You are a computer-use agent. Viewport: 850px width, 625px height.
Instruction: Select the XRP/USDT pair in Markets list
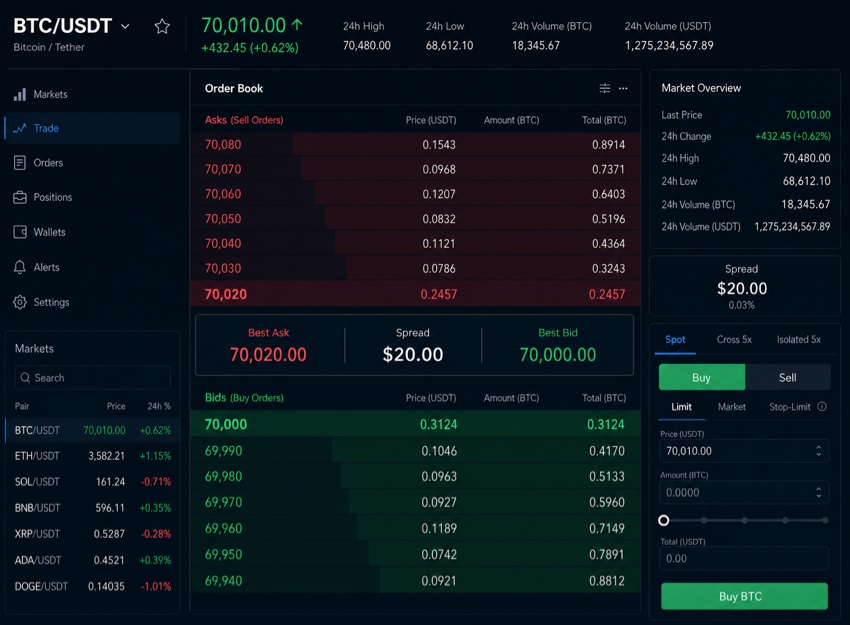pos(93,534)
